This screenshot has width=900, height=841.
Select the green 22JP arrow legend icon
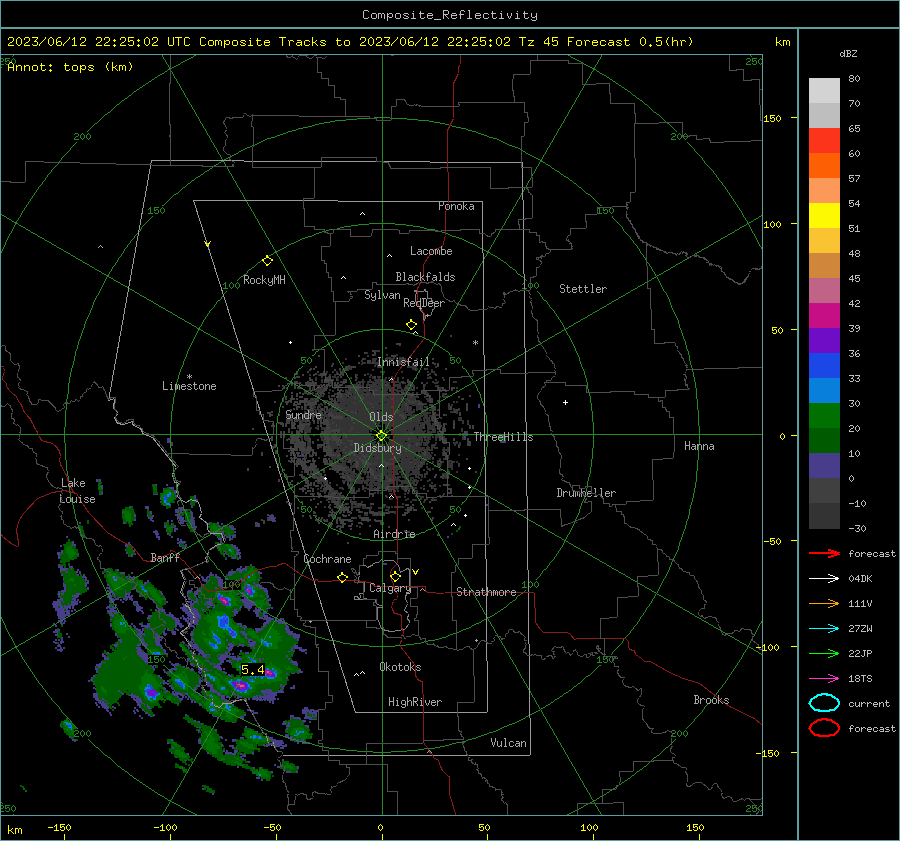tap(824, 653)
